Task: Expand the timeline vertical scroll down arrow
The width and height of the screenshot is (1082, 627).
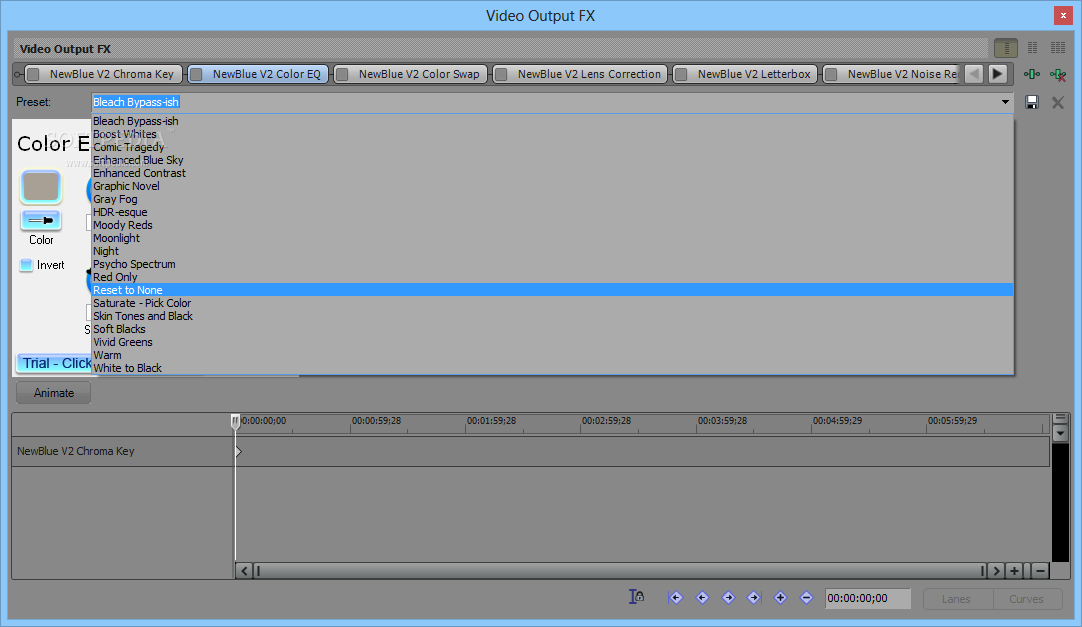Action: point(1060,434)
